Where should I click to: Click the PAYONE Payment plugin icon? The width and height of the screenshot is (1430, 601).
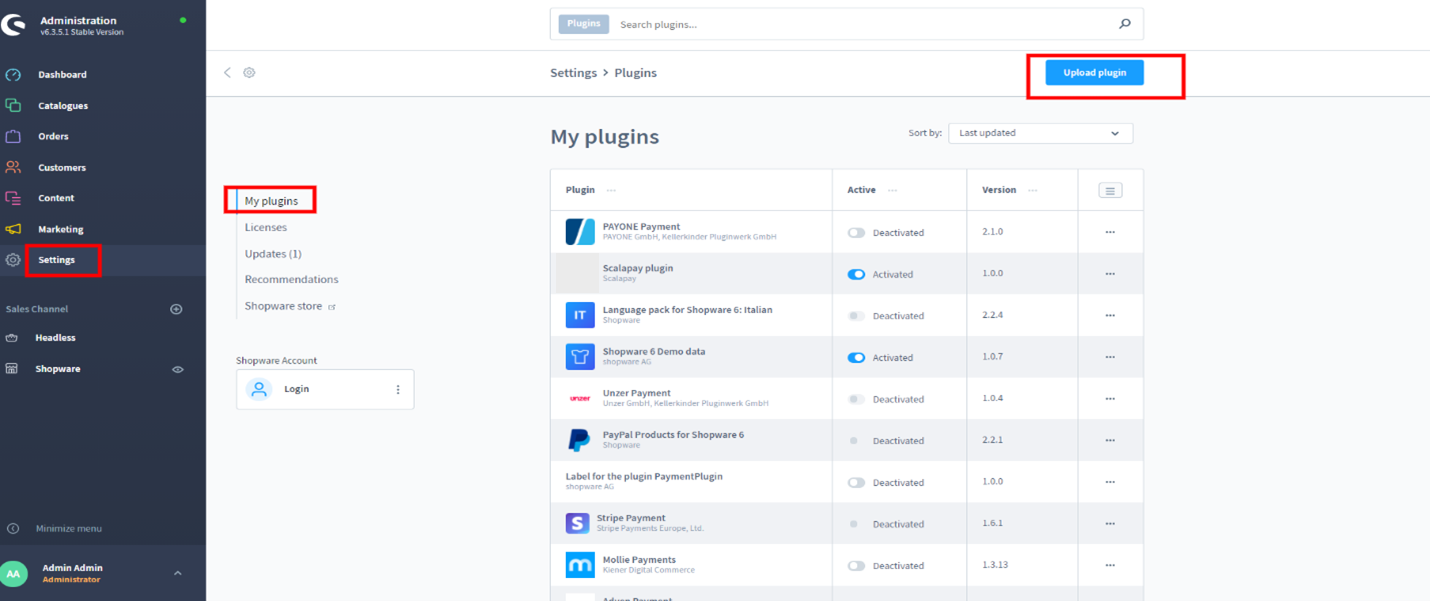coord(580,232)
